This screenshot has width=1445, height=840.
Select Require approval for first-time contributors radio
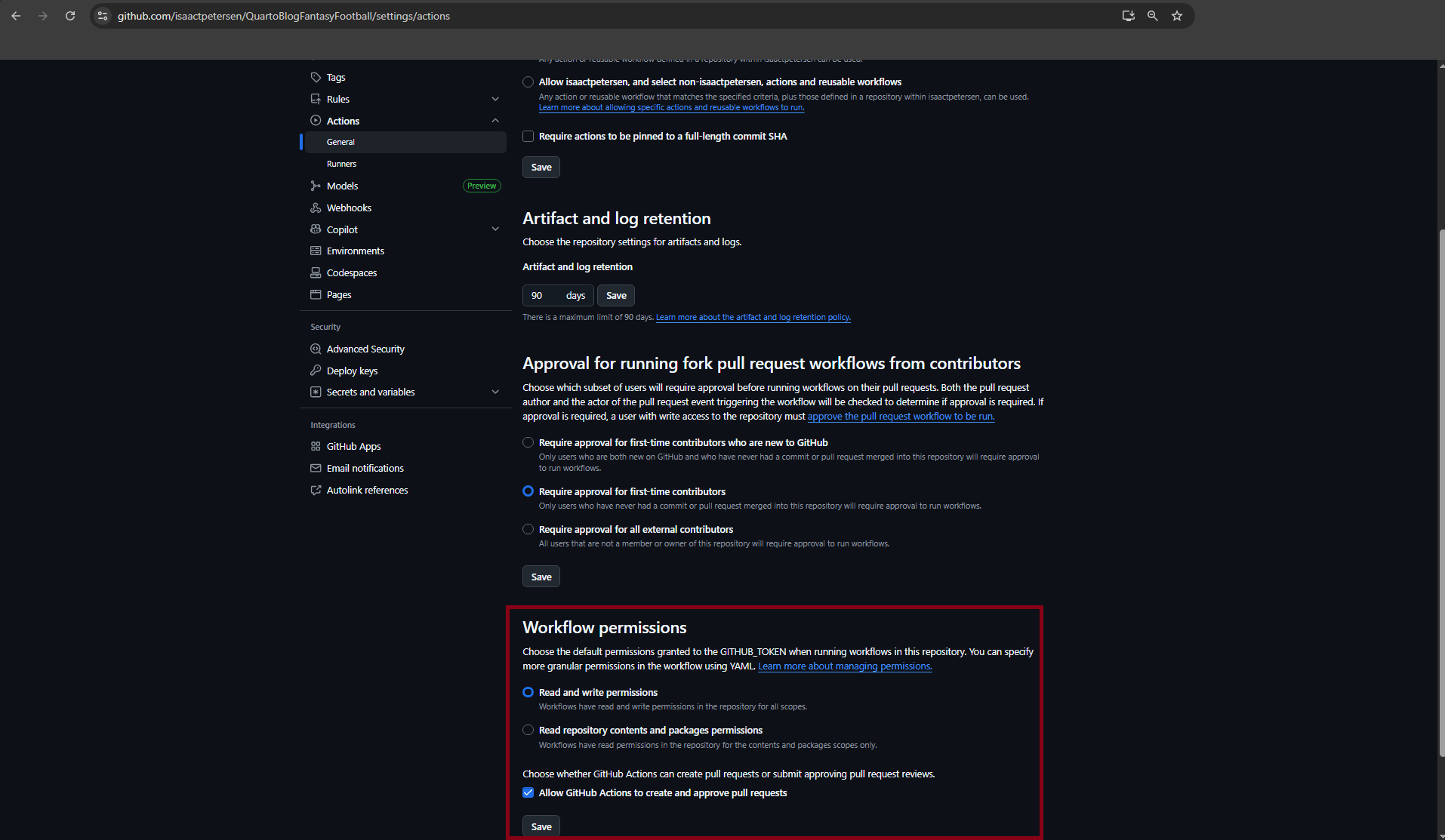tap(528, 491)
